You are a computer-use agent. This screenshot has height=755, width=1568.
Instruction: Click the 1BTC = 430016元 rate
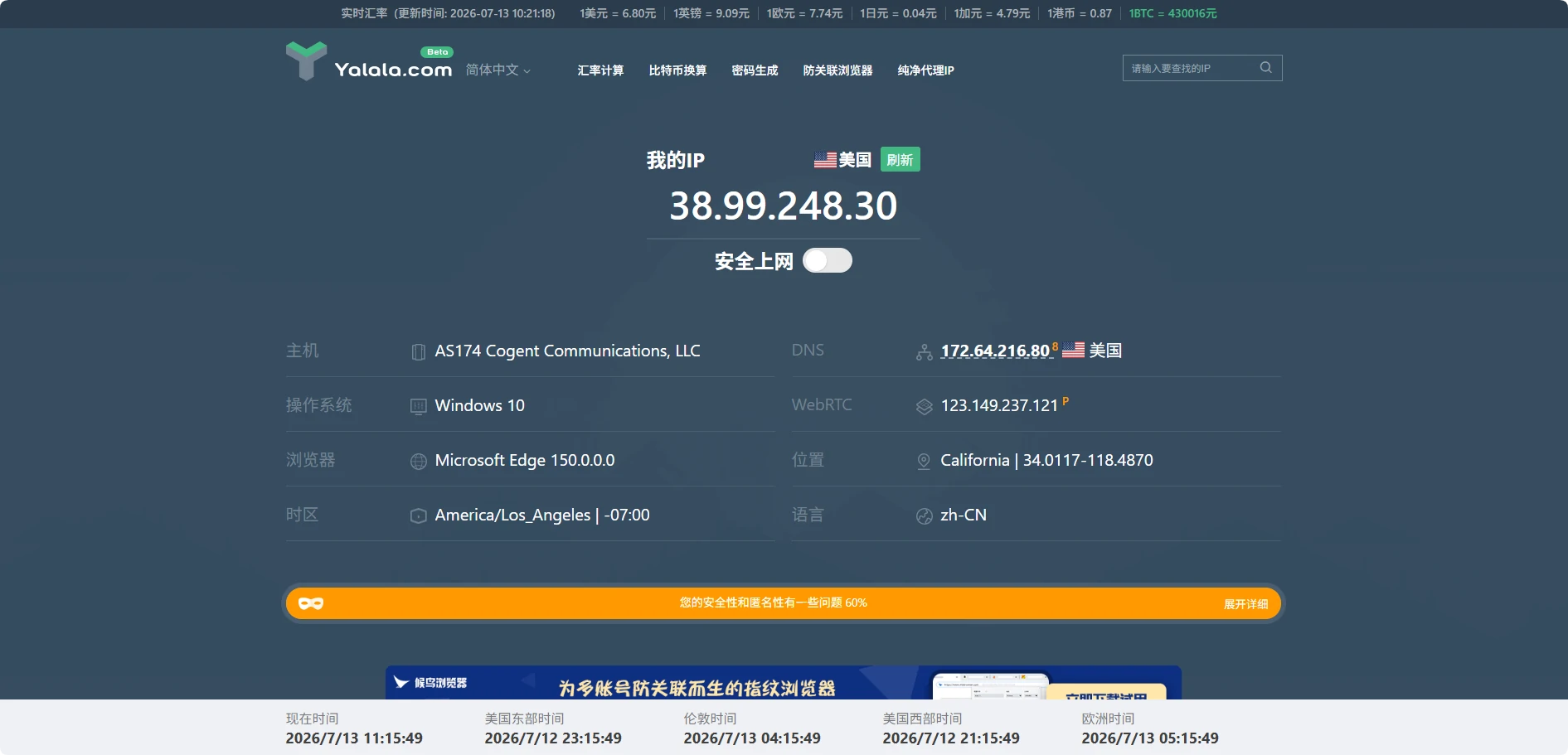click(1172, 13)
